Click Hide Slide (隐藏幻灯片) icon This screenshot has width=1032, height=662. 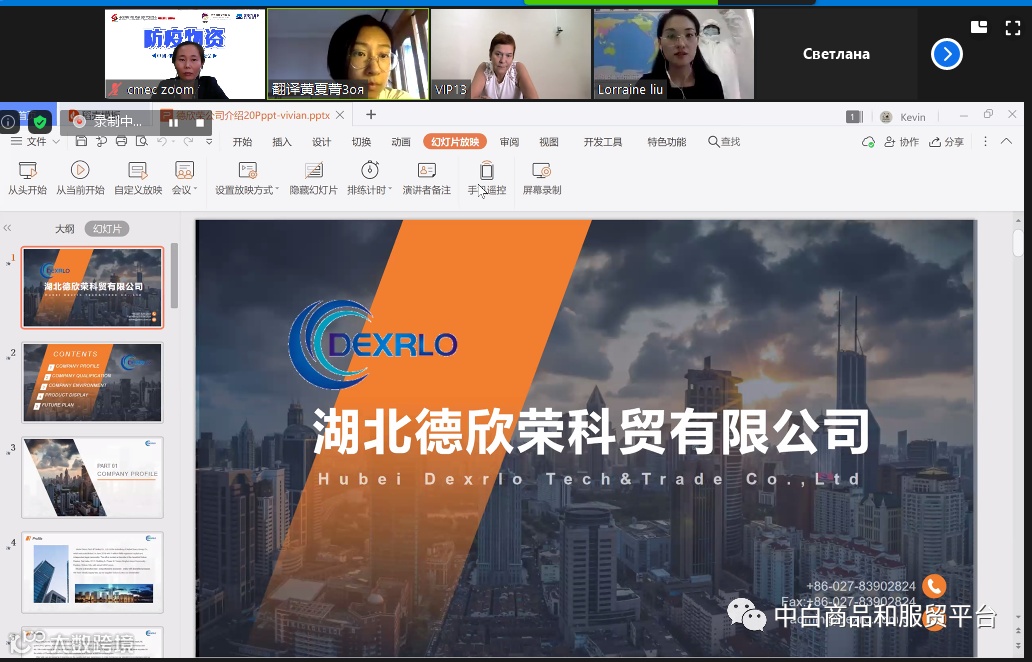tap(313, 171)
